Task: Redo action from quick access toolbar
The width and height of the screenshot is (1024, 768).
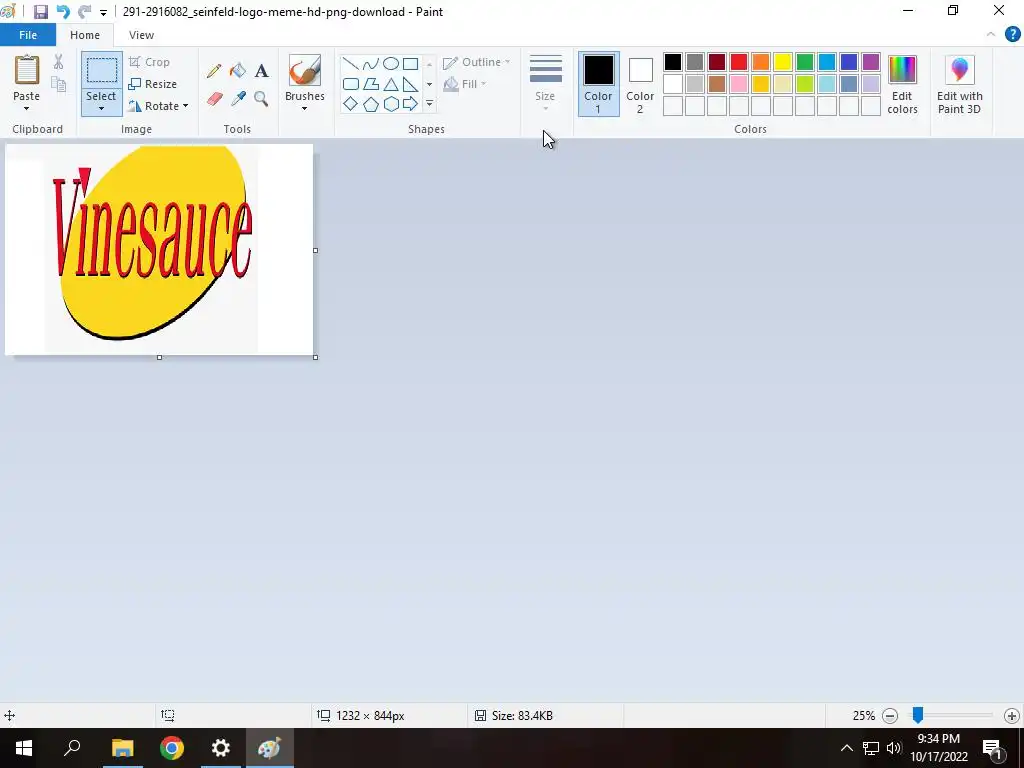Action: click(x=84, y=12)
